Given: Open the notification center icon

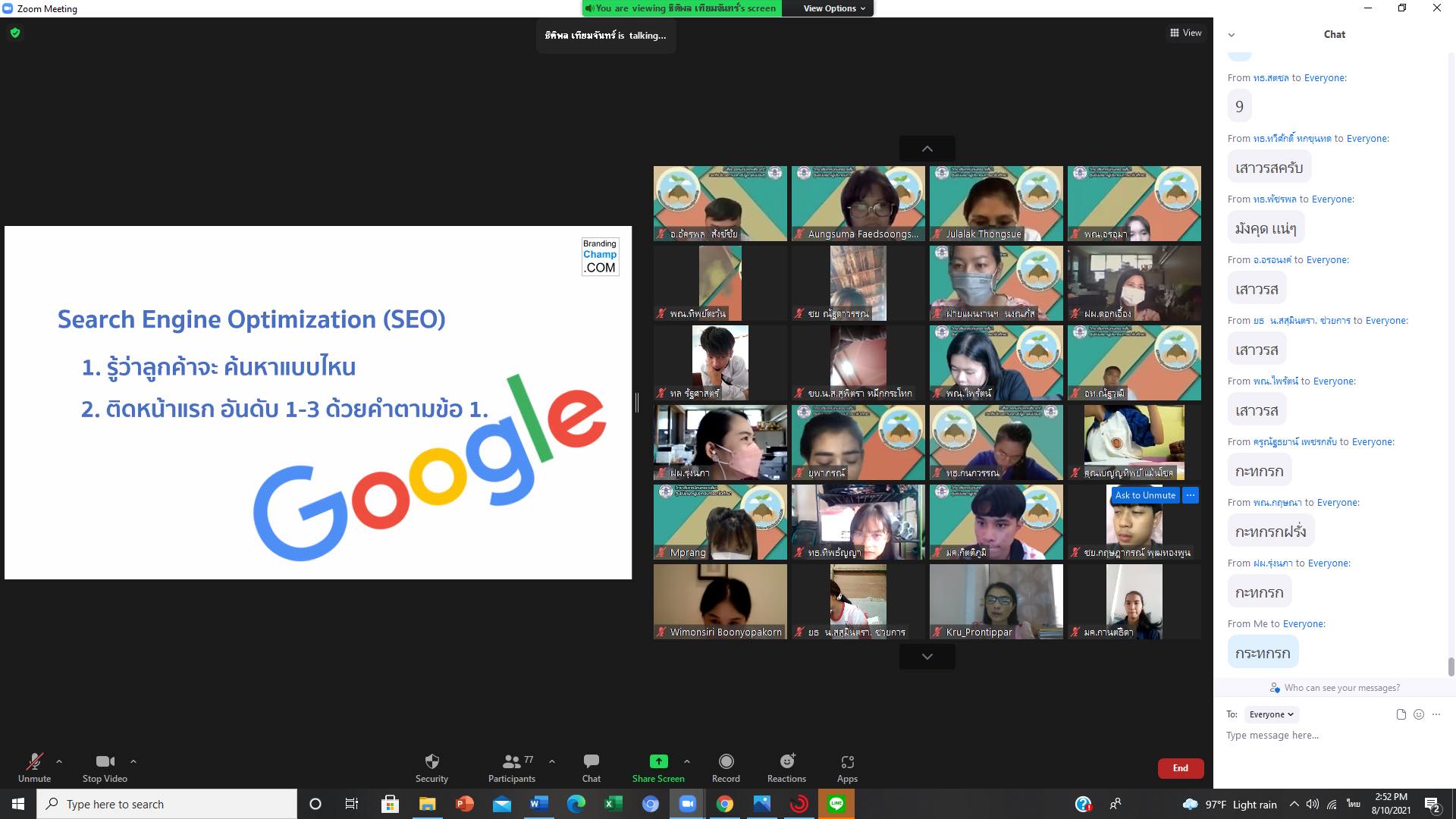Looking at the screenshot, I should click(x=1432, y=804).
